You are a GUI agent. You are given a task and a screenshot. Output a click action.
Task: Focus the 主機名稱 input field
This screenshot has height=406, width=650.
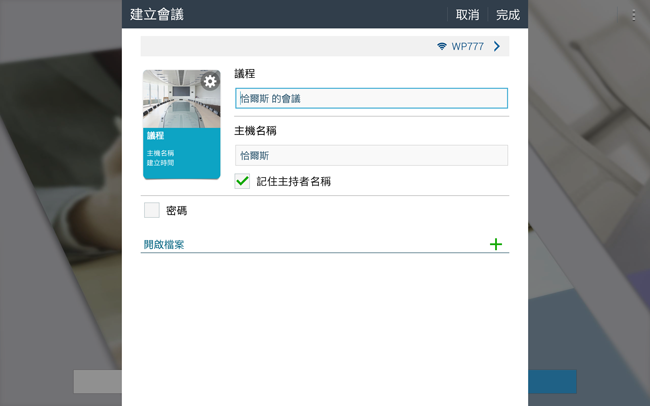[x=371, y=156]
